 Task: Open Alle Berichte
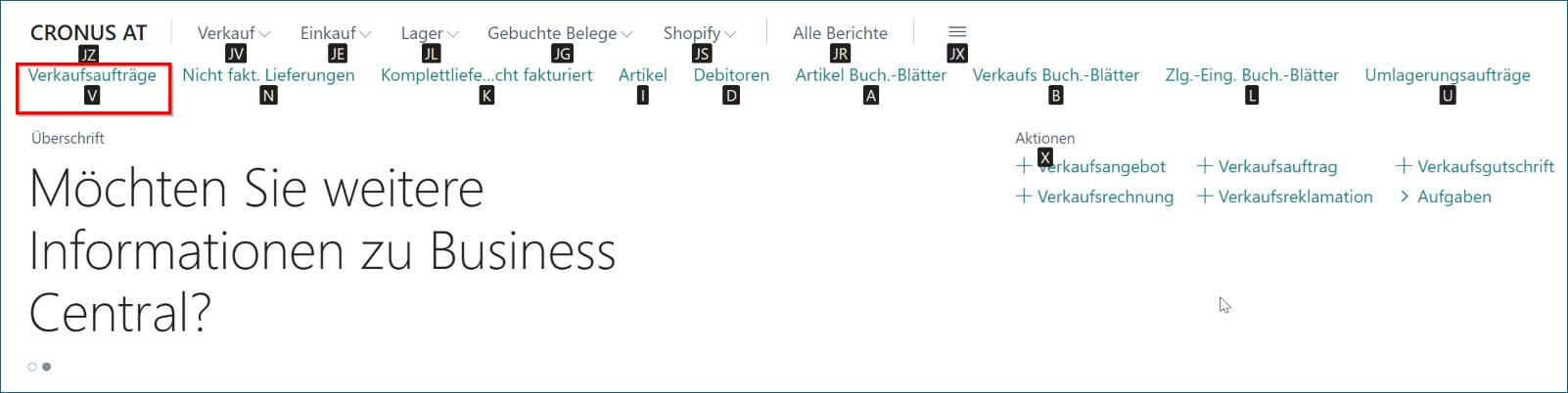(840, 33)
